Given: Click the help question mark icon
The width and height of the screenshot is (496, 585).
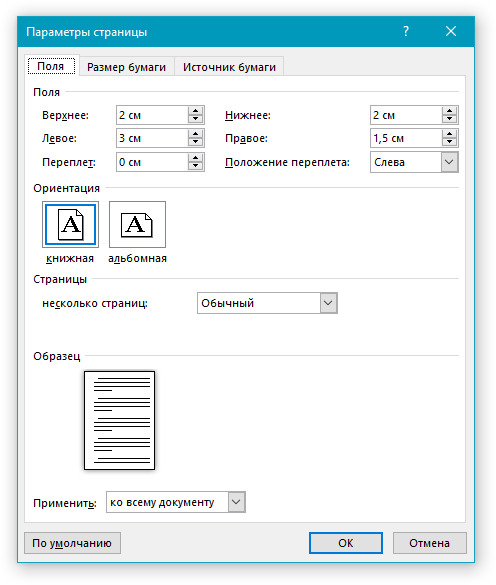Looking at the screenshot, I should [x=406, y=31].
